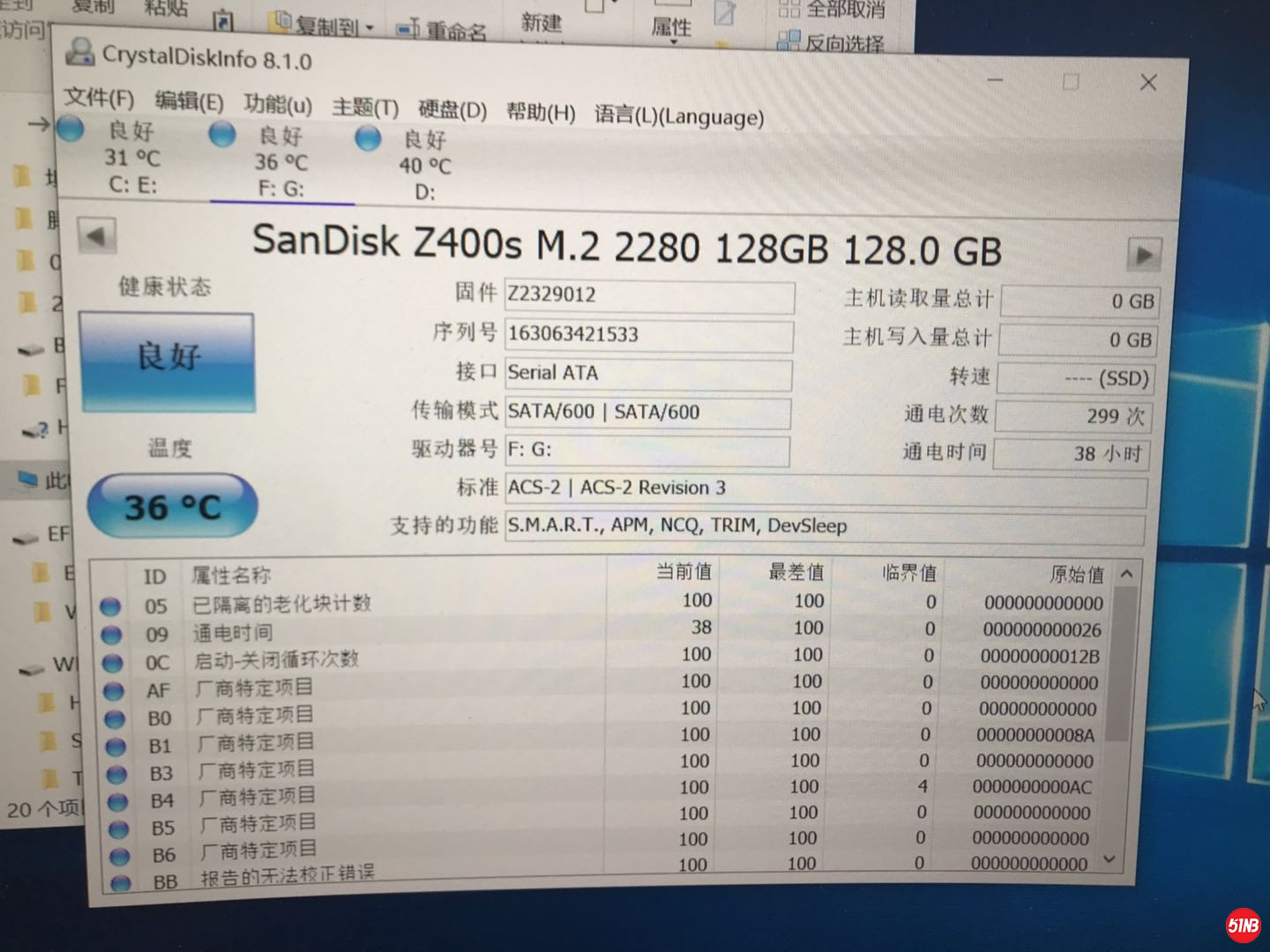Click the 36°C temperature indicator
Viewport: 1270px width, 952px height.
pos(172,503)
